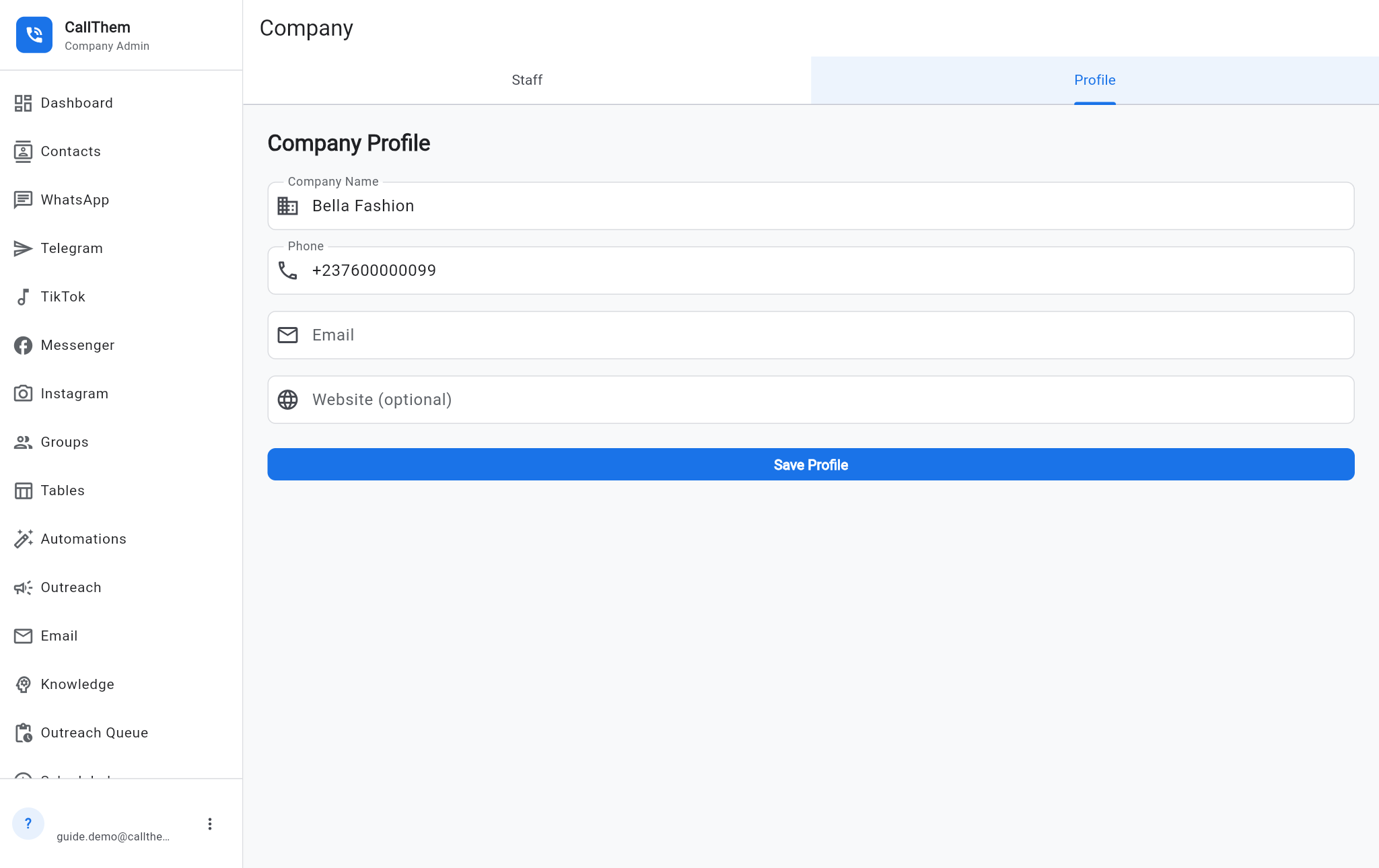Click the Save Profile button

pyautogui.click(x=811, y=464)
